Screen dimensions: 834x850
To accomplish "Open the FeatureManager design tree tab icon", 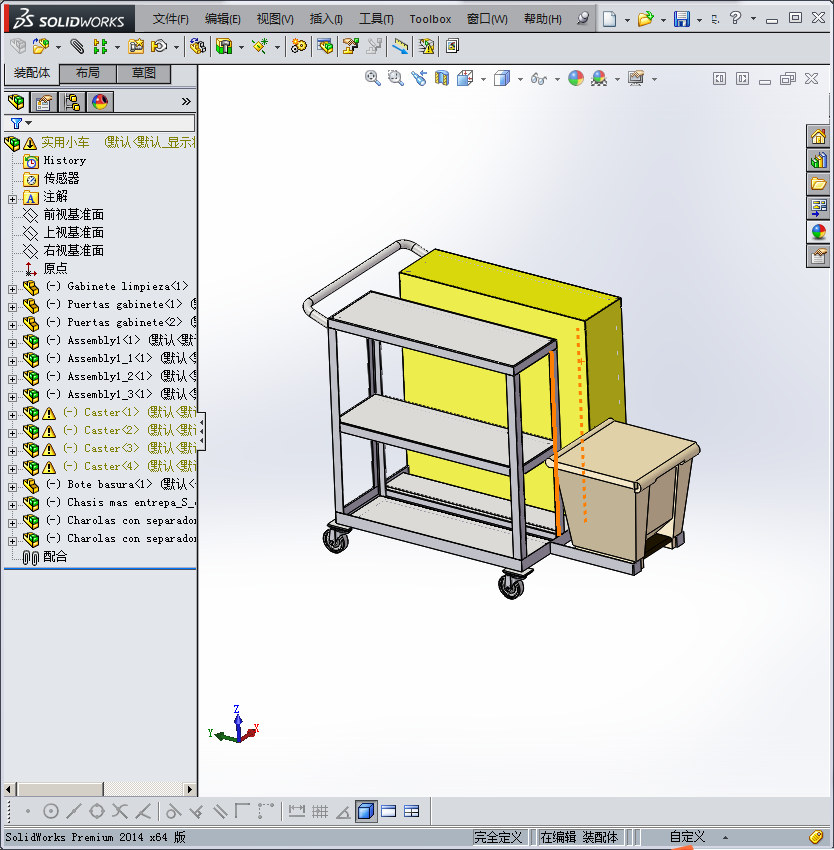I will click(16, 101).
